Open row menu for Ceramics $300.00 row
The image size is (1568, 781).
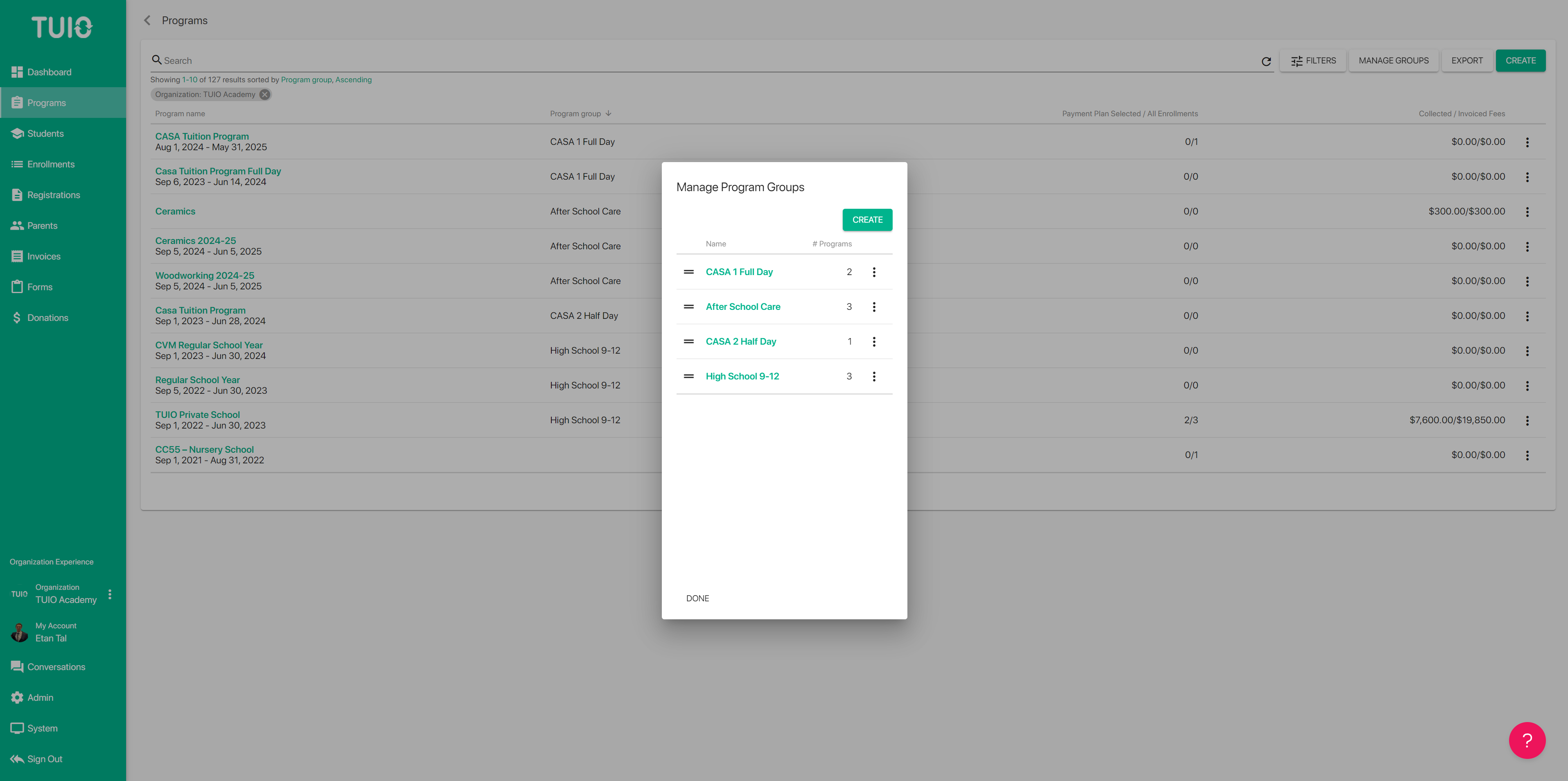[1527, 212]
